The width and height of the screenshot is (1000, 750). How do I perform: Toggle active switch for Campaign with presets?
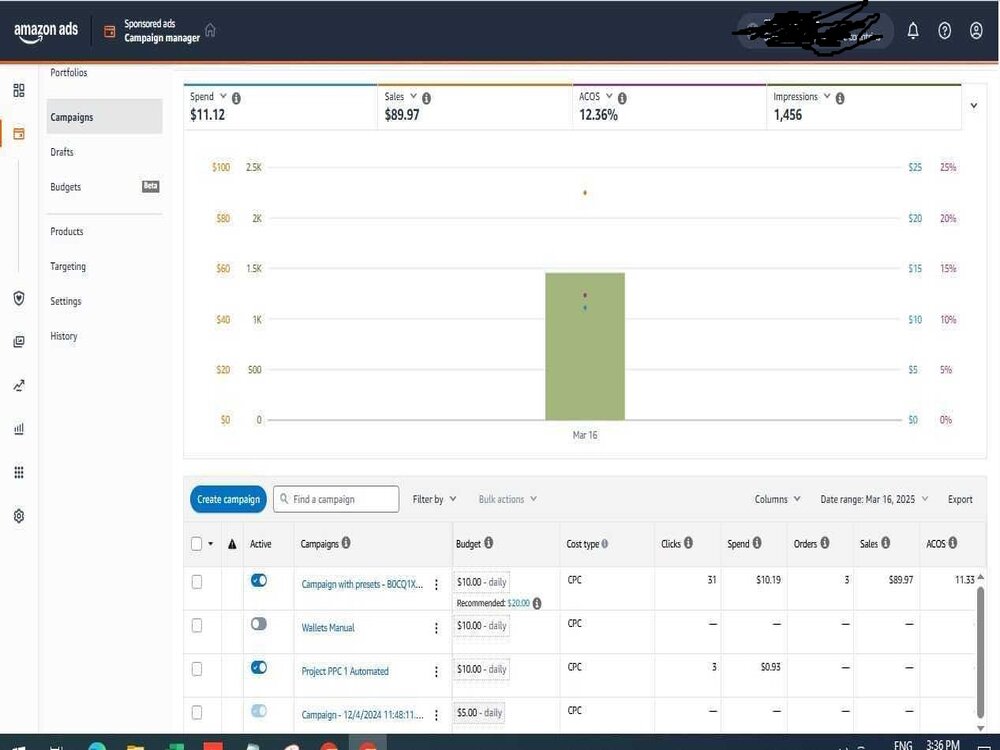[x=259, y=580]
